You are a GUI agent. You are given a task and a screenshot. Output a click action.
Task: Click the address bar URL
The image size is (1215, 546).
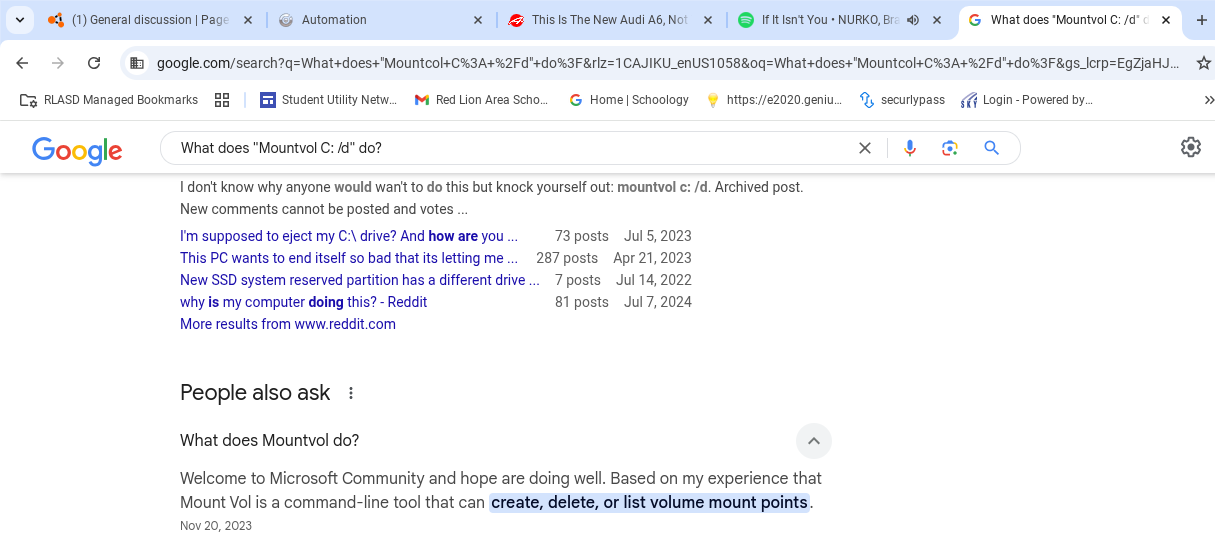tap(668, 63)
